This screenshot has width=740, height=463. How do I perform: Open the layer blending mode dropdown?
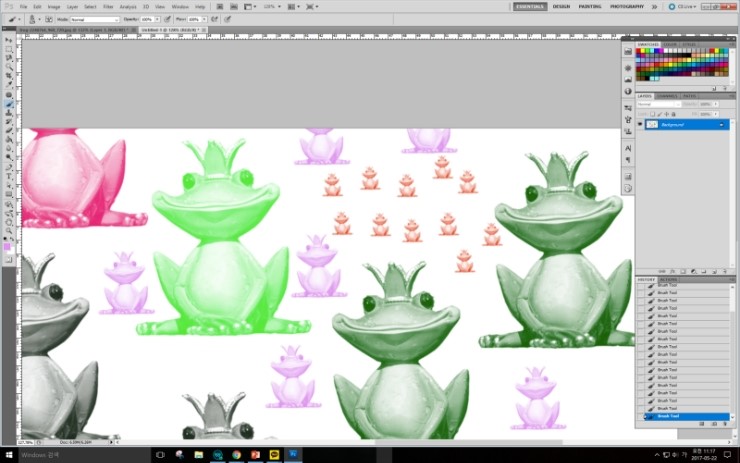click(658, 104)
